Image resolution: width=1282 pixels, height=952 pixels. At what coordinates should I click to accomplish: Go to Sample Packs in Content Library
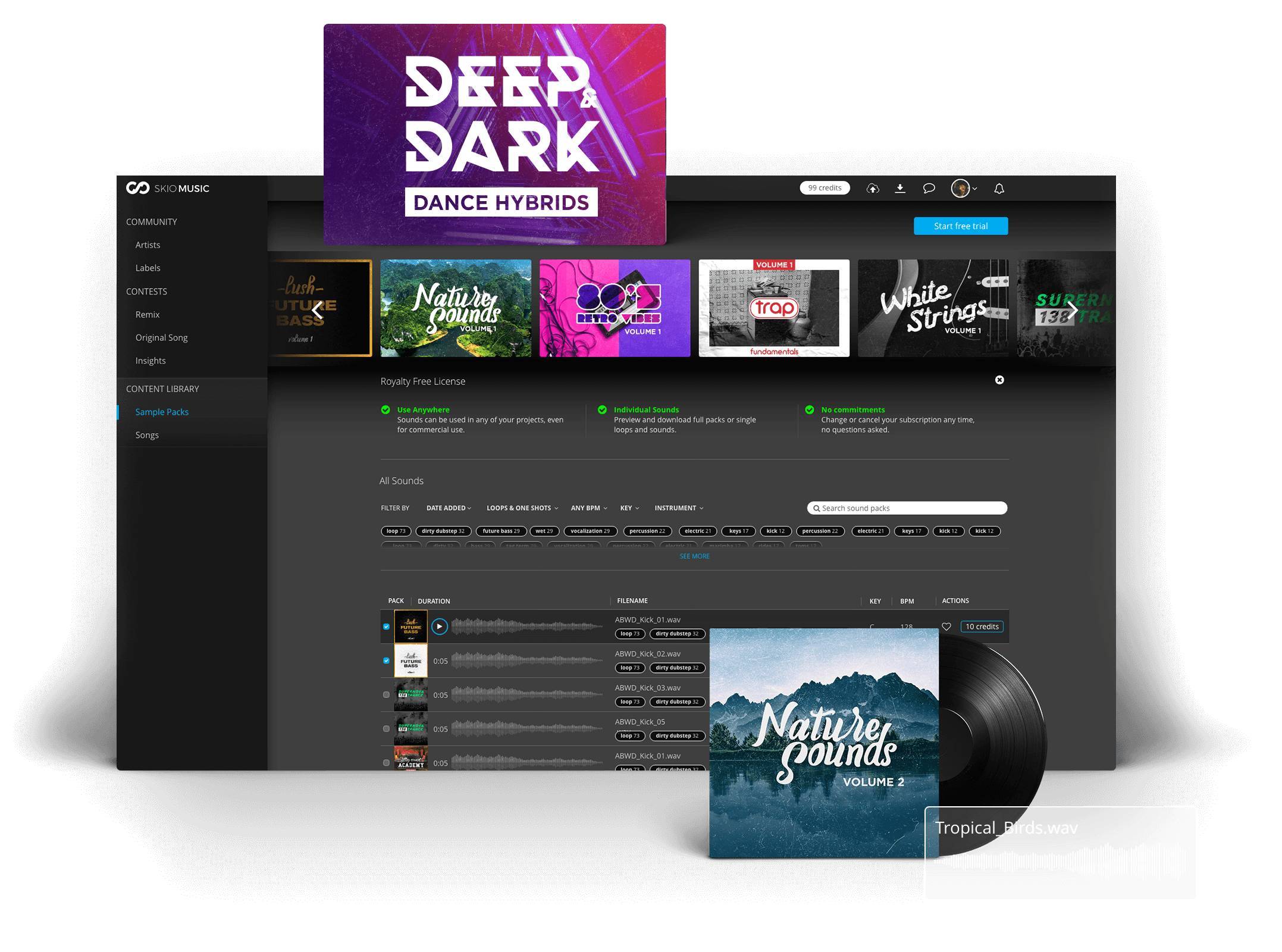pyautogui.click(x=162, y=411)
